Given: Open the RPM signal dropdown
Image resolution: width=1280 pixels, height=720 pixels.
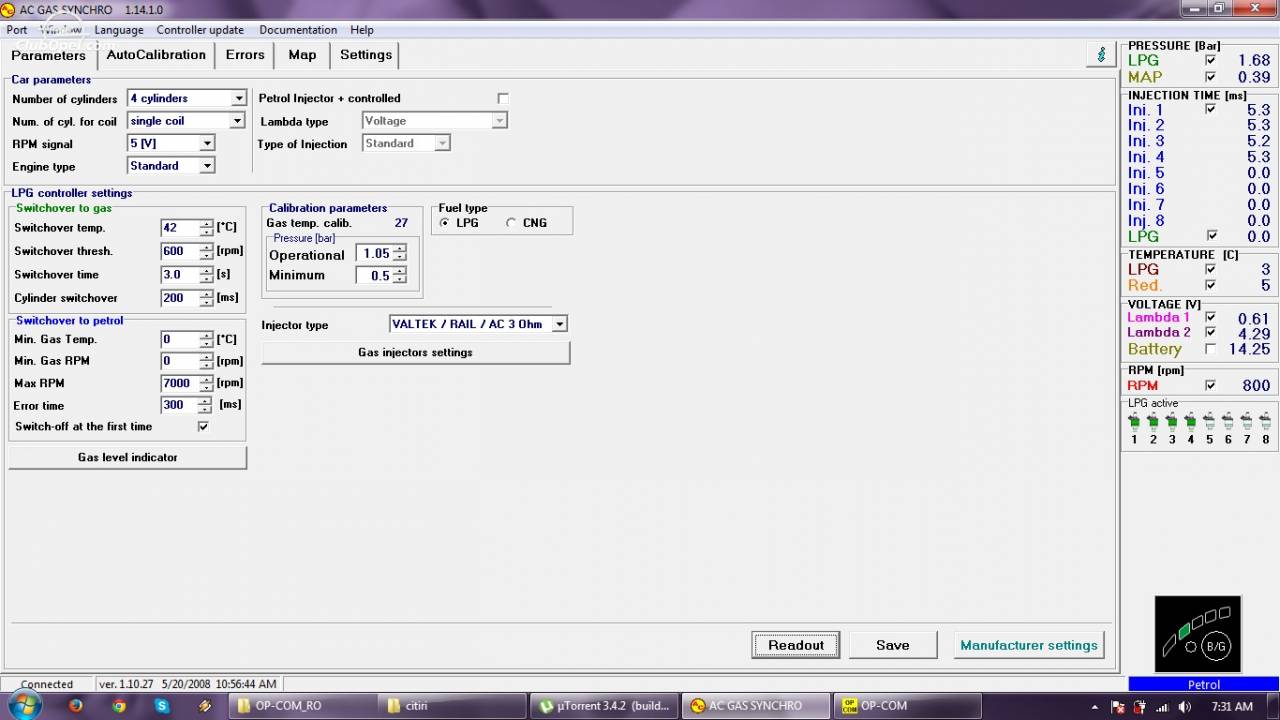Looking at the screenshot, I should point(207,143).
